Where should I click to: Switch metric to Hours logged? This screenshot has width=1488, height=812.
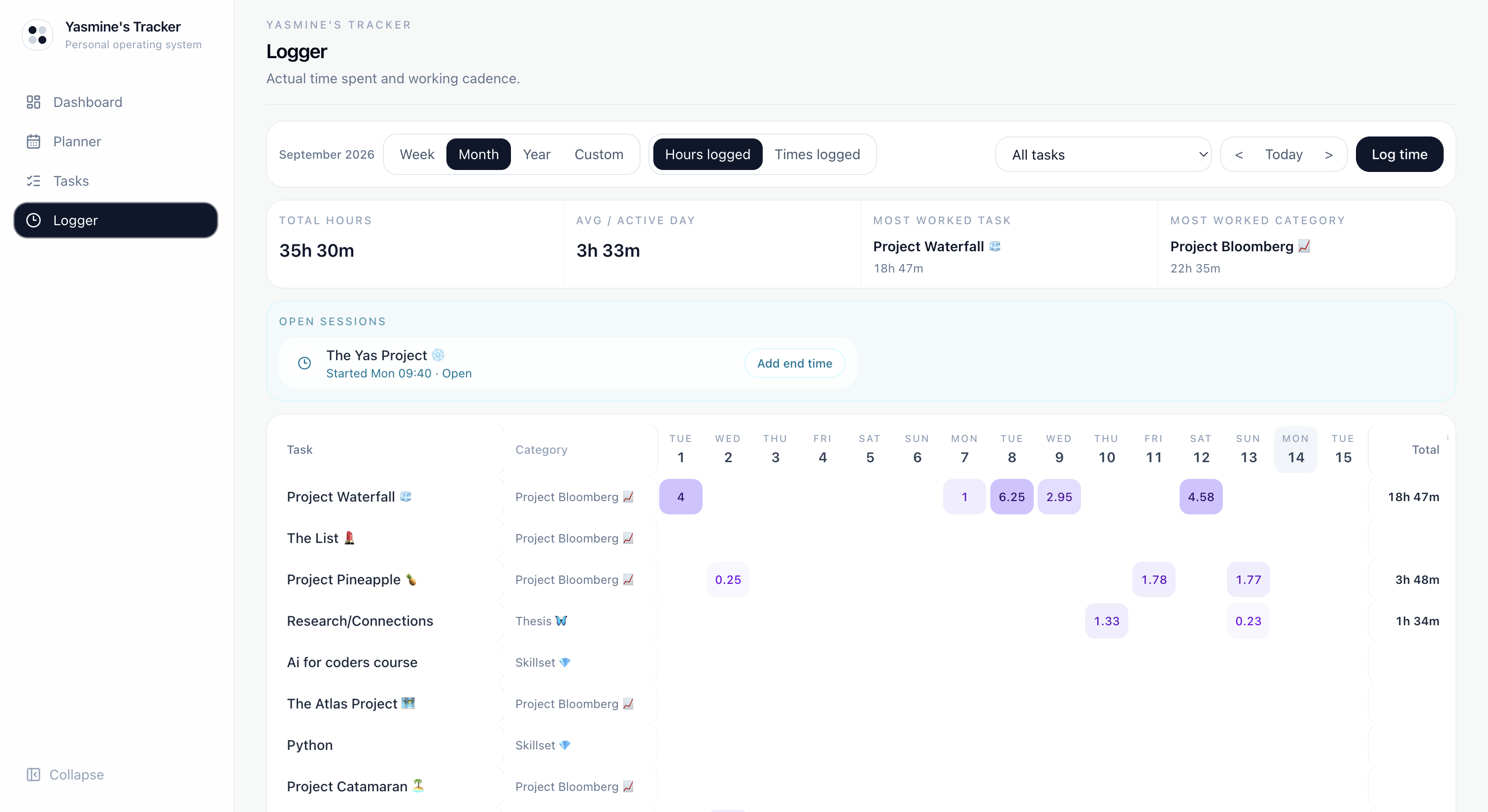point(708,154)
